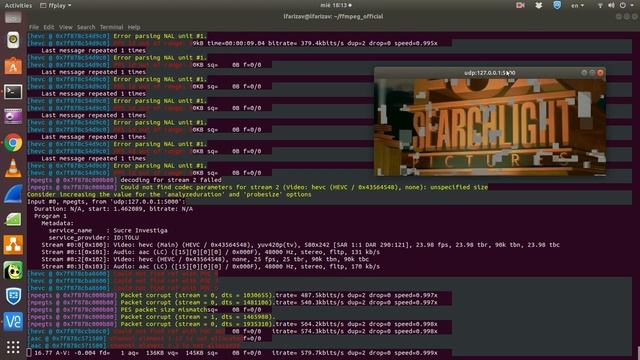Open the blue VNC-style dock app

pyautogui.click(x=13, y=322)
